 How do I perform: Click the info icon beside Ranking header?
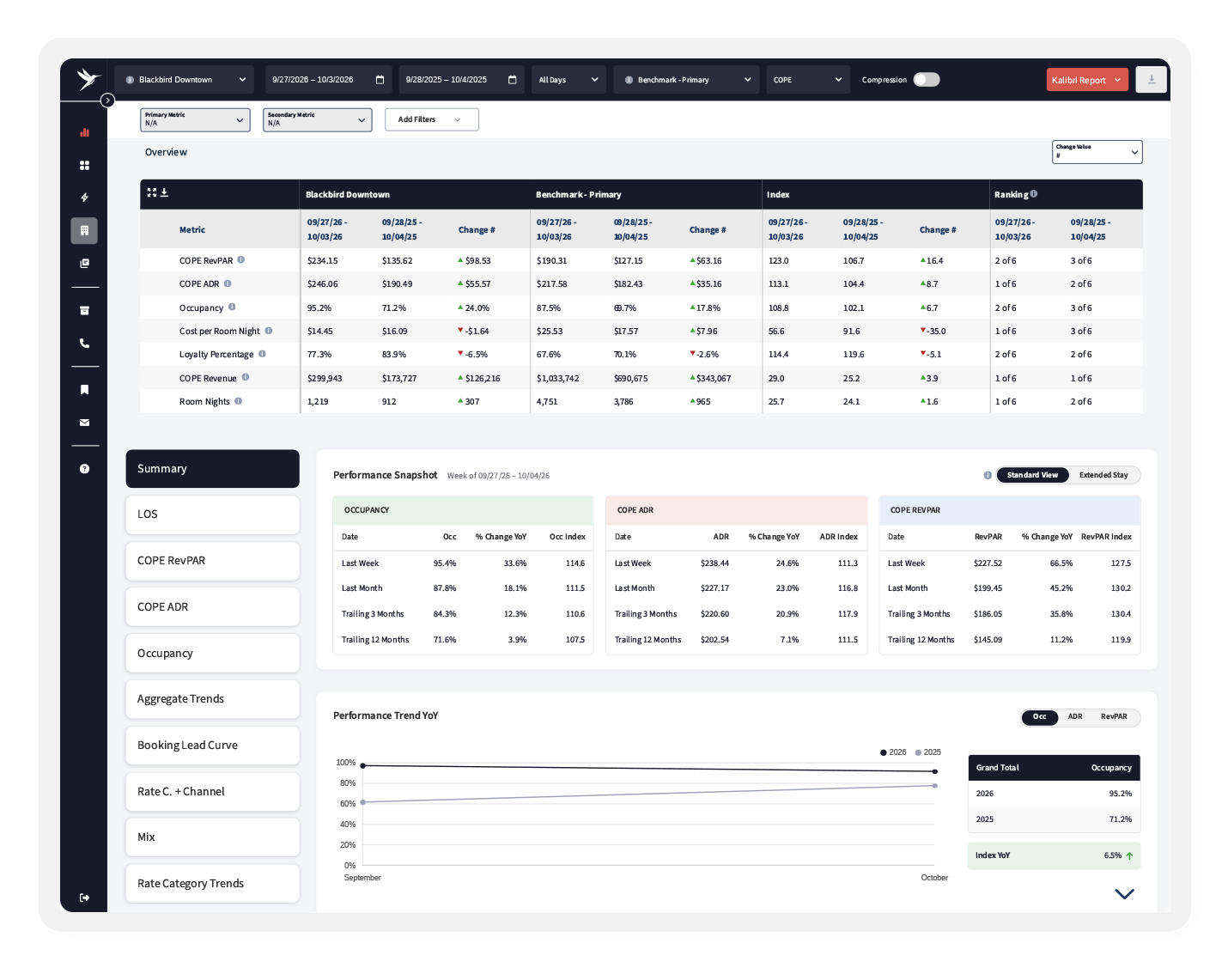tap(1034, 194)
